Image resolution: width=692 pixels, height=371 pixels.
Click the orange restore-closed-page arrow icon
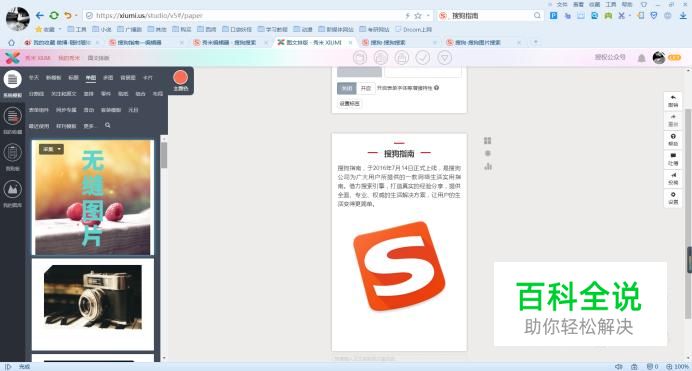pyautogui.click(x=68, y=15)
